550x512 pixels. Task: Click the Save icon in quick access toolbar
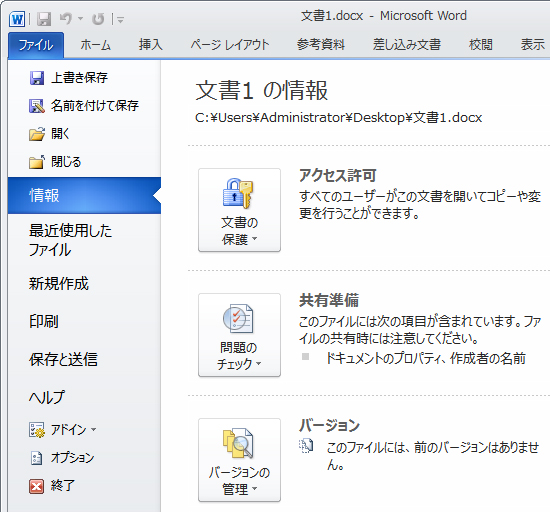44,19
